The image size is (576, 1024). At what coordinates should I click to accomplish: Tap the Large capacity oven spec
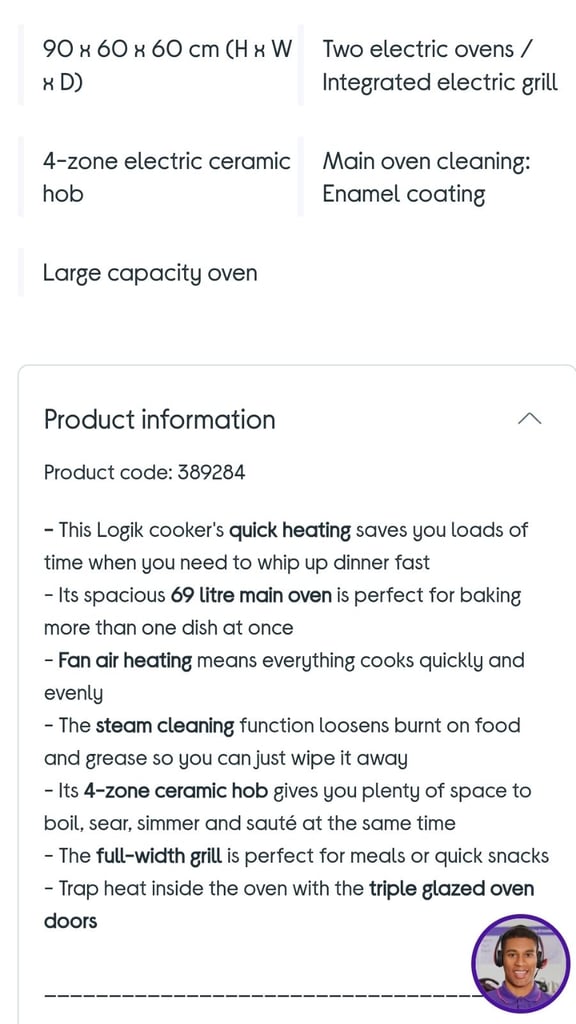pos(150,273)
